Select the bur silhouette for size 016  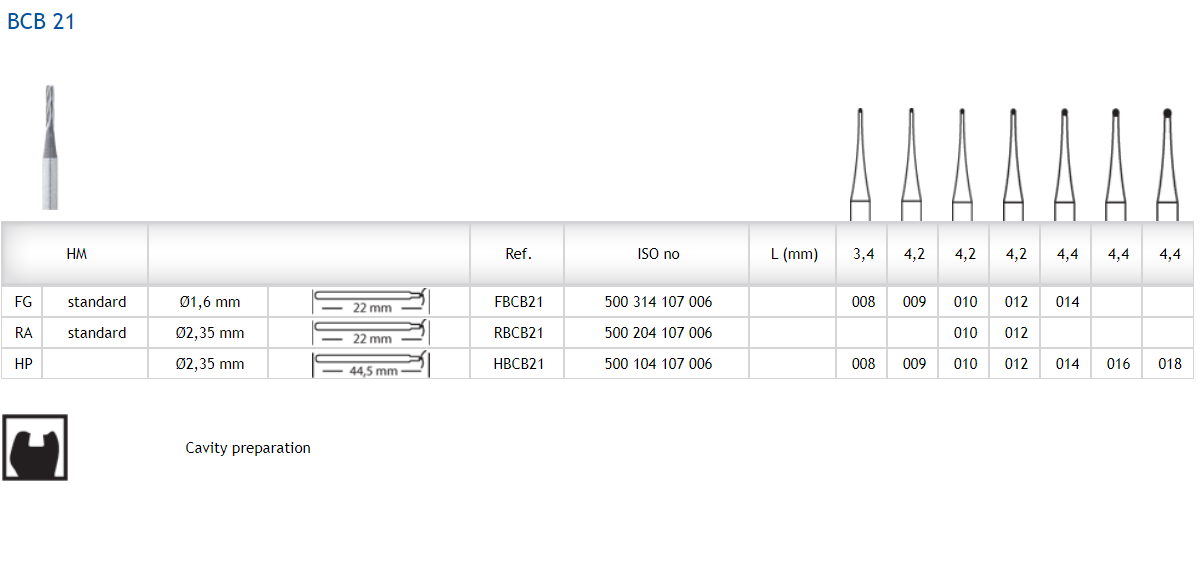[x=1116, y=163]
